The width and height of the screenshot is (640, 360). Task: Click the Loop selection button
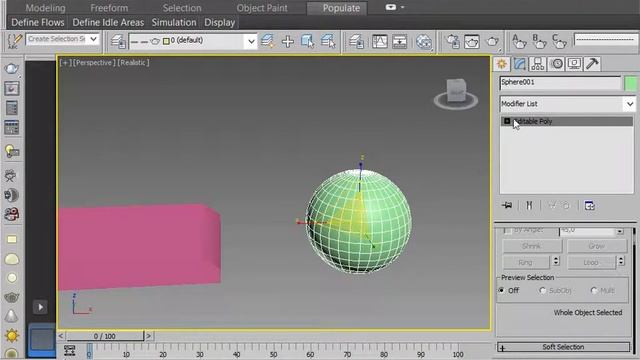(591, 262)
